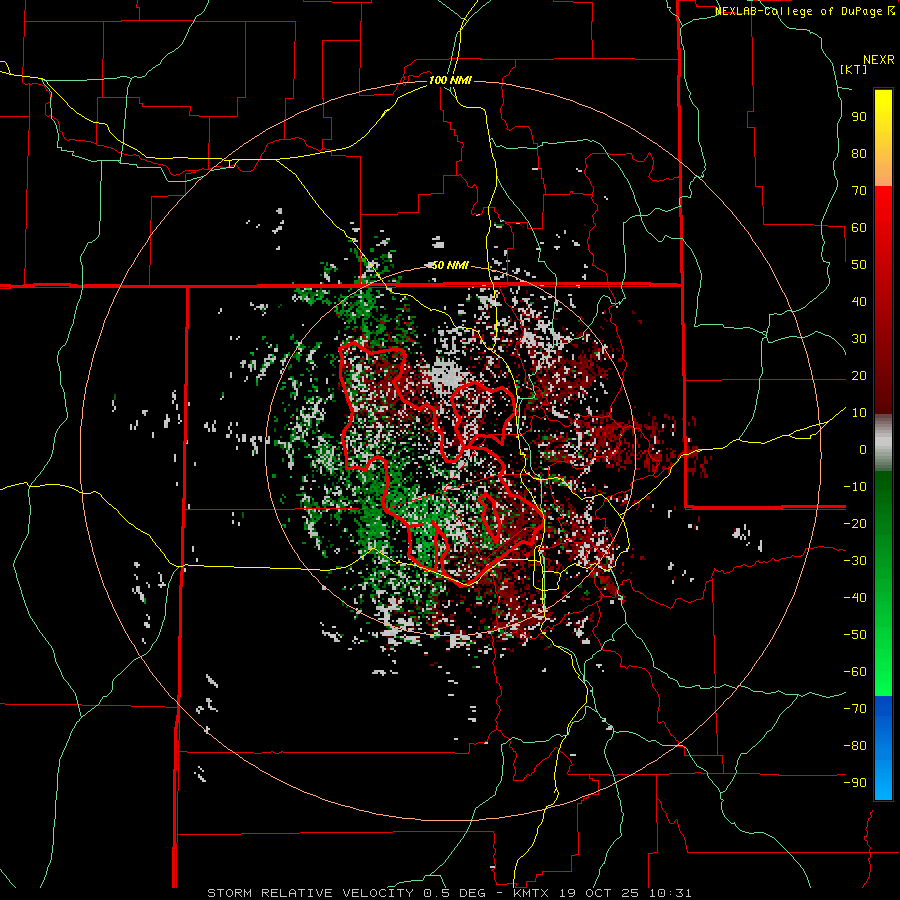Screen dimensions: 900x900
Task: Select the 10 value on the velocity scale
Action: click(x=859, y=413)
